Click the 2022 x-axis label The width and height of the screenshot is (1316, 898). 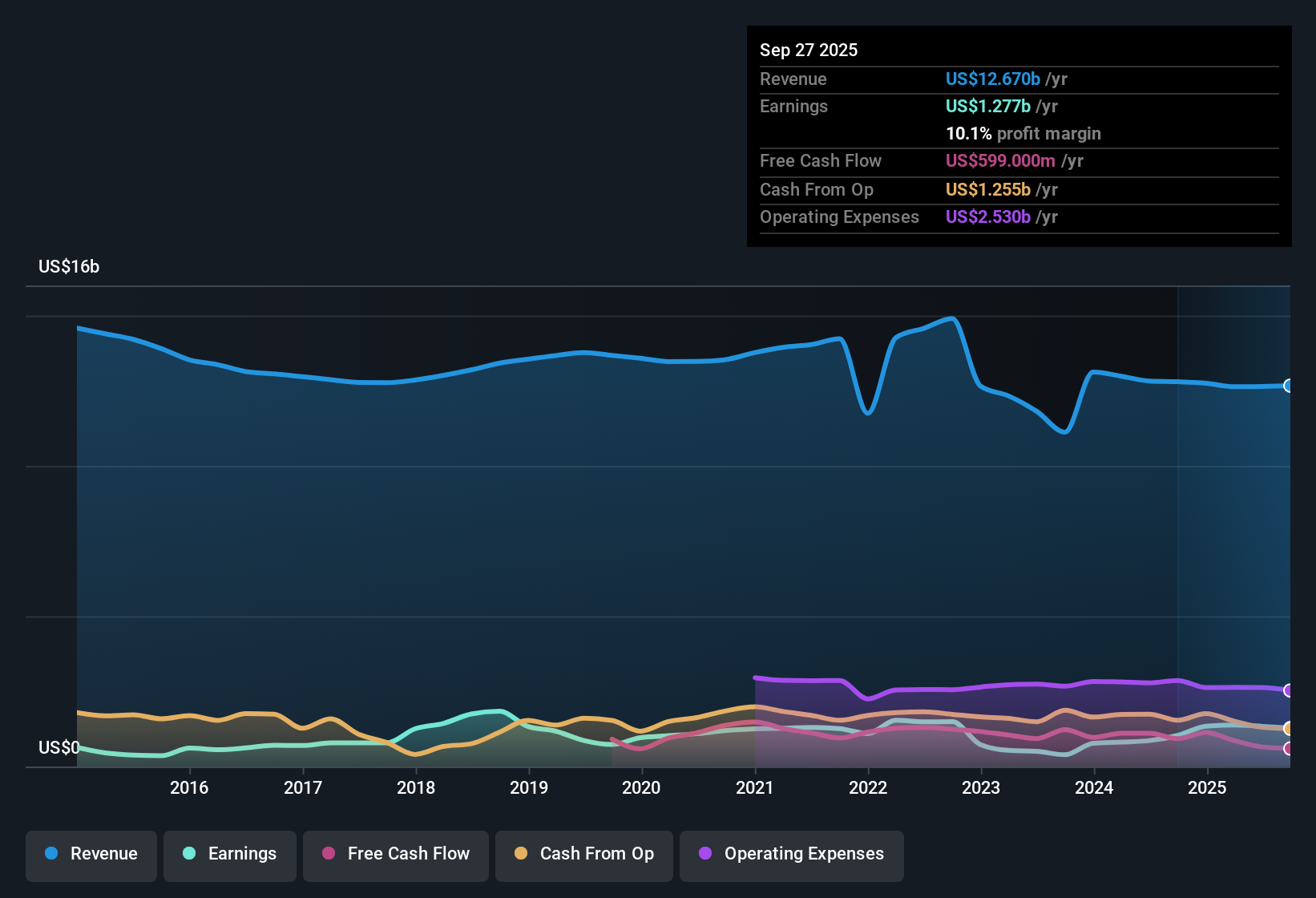tap(868, 788)
